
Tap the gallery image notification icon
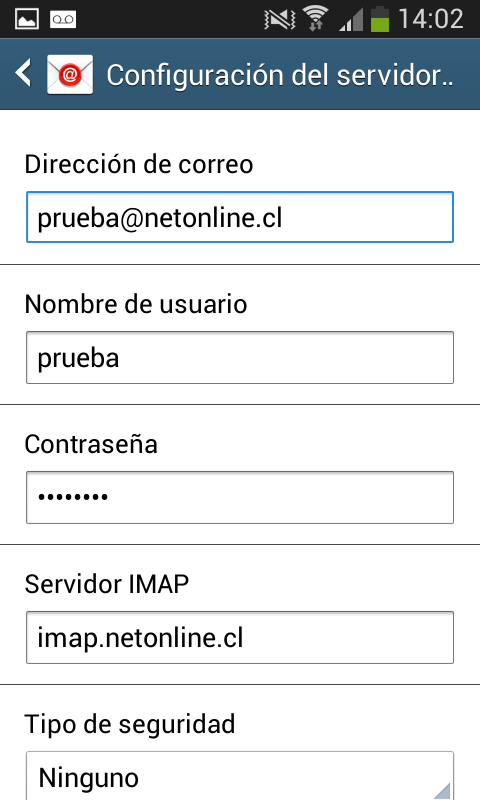27,19
